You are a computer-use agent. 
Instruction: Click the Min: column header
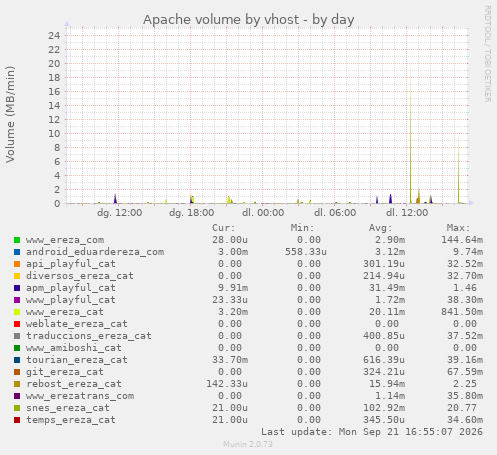(302, 228)
